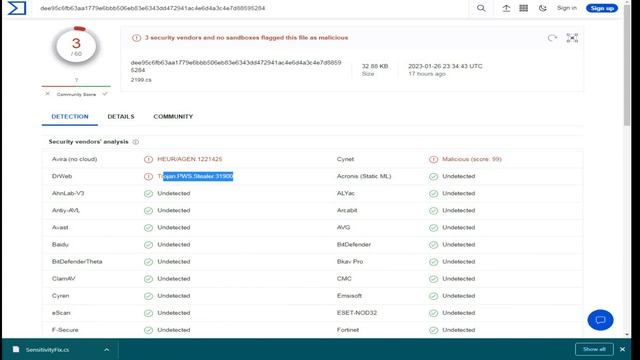Viewport: 640px width, 360px height.
Task: Select the HEUR/AGEN.1221425 detection text
Action: tap(190, 159)
